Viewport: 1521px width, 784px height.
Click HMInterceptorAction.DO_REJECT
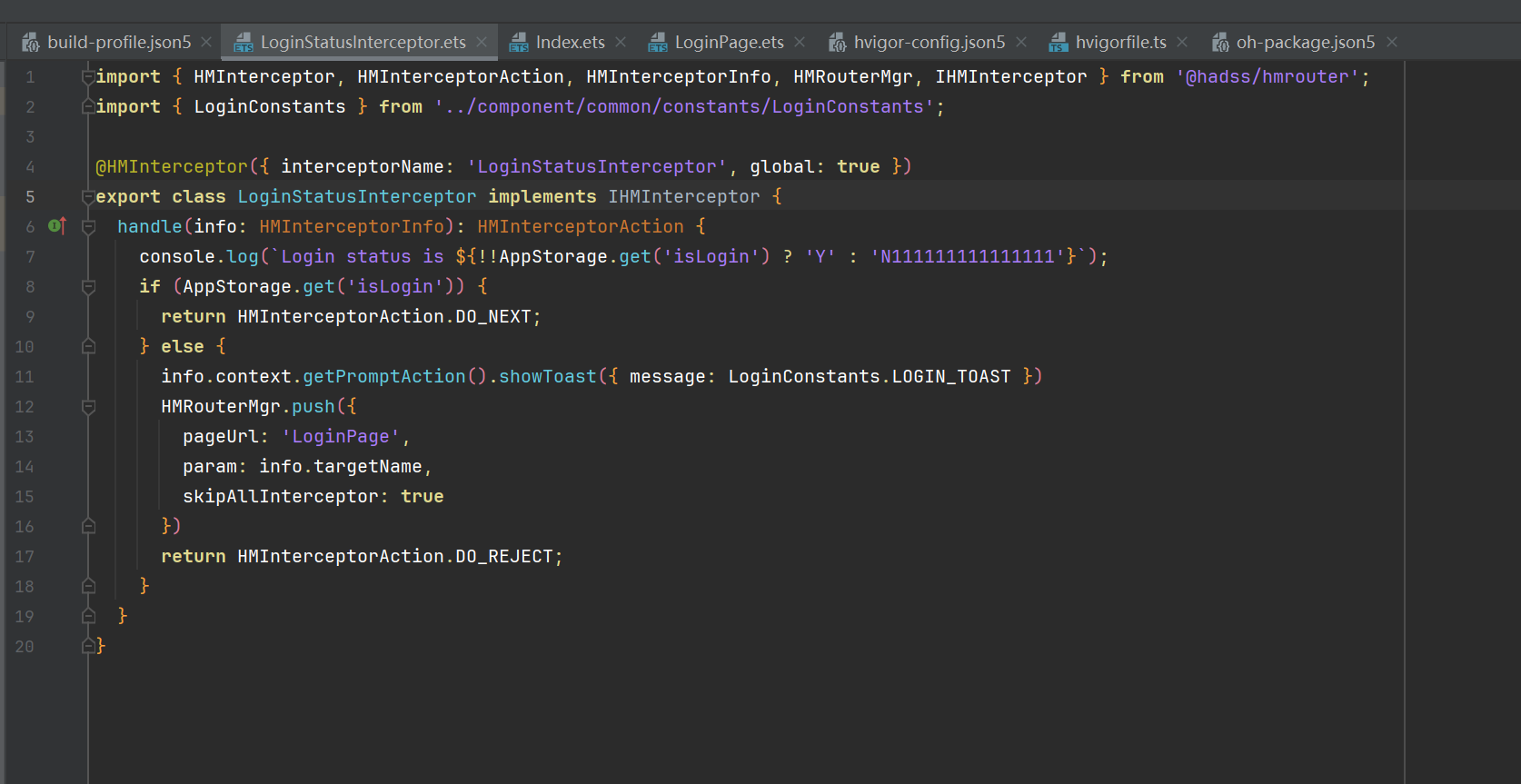(395, 557)
